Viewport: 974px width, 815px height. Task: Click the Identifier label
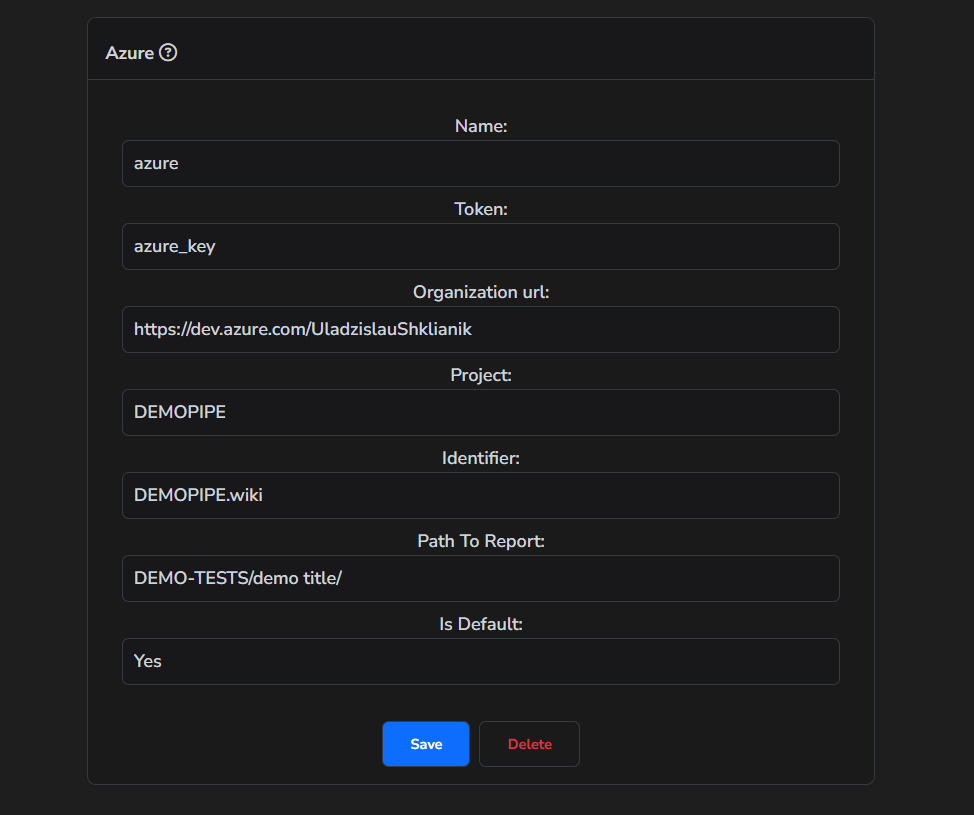coord(480,458)
